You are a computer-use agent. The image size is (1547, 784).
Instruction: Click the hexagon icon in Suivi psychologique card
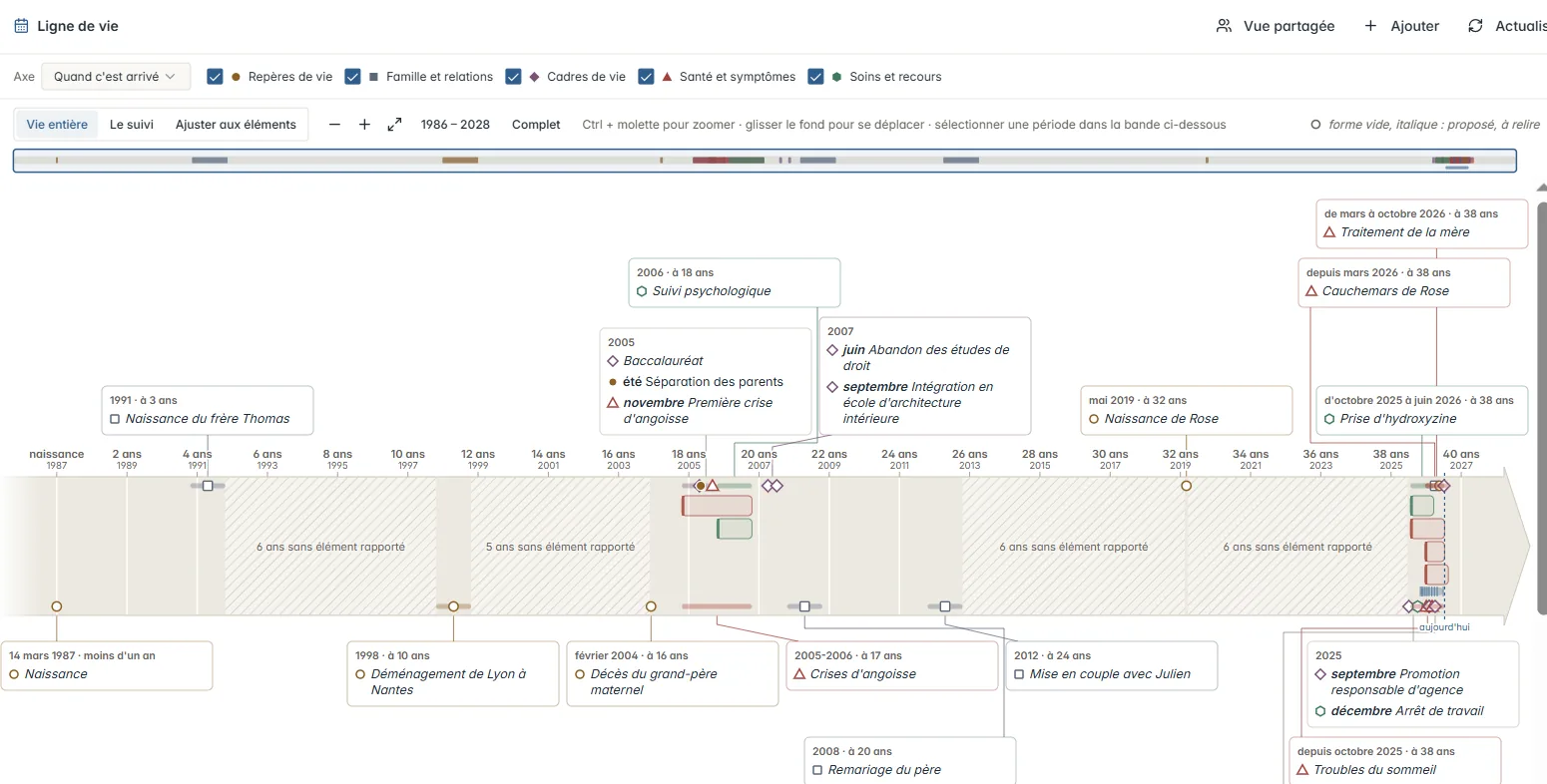(x=642, y=291)
